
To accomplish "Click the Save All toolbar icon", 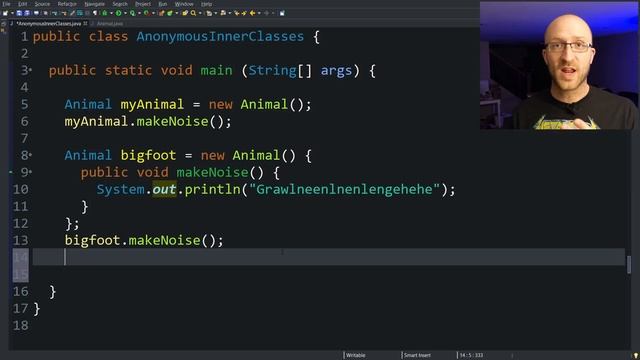I will pos(27,13).
